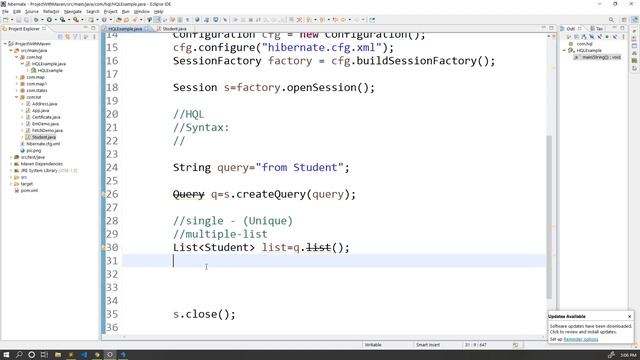The image size is (640, 360).
Task: Click the Writable status bar field
Action: click(x=373, y=345)
